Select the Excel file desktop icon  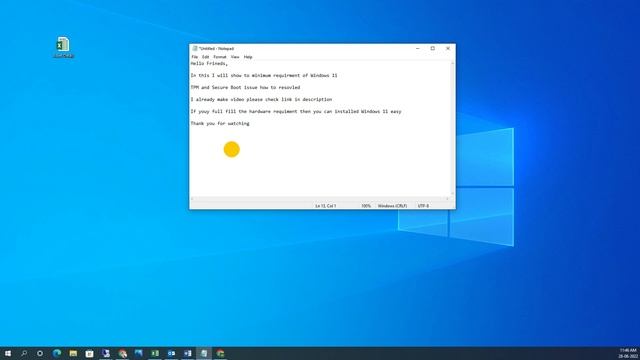coord(63,47)
